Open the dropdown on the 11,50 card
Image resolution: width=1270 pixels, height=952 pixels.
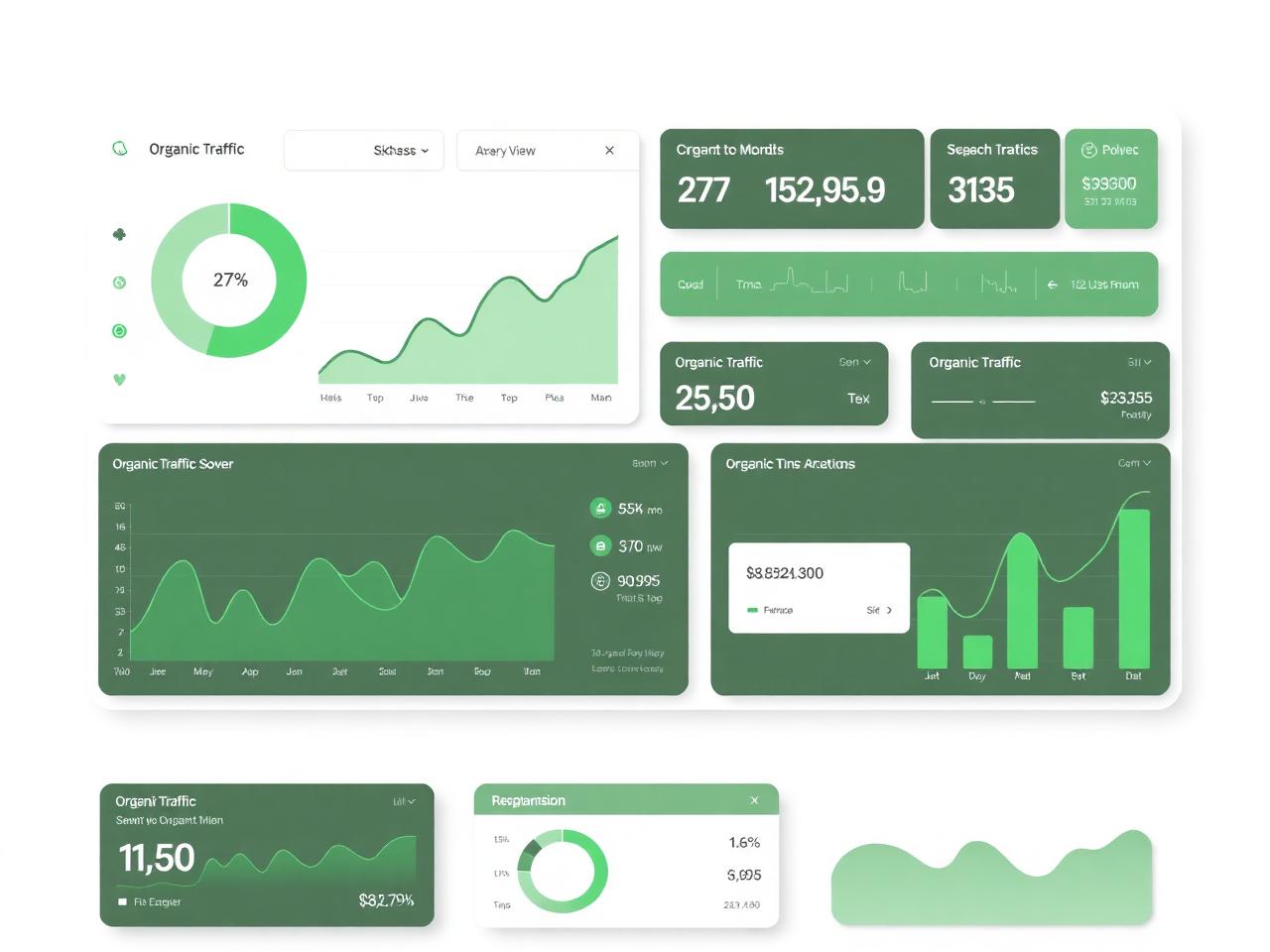pos(404,801)
